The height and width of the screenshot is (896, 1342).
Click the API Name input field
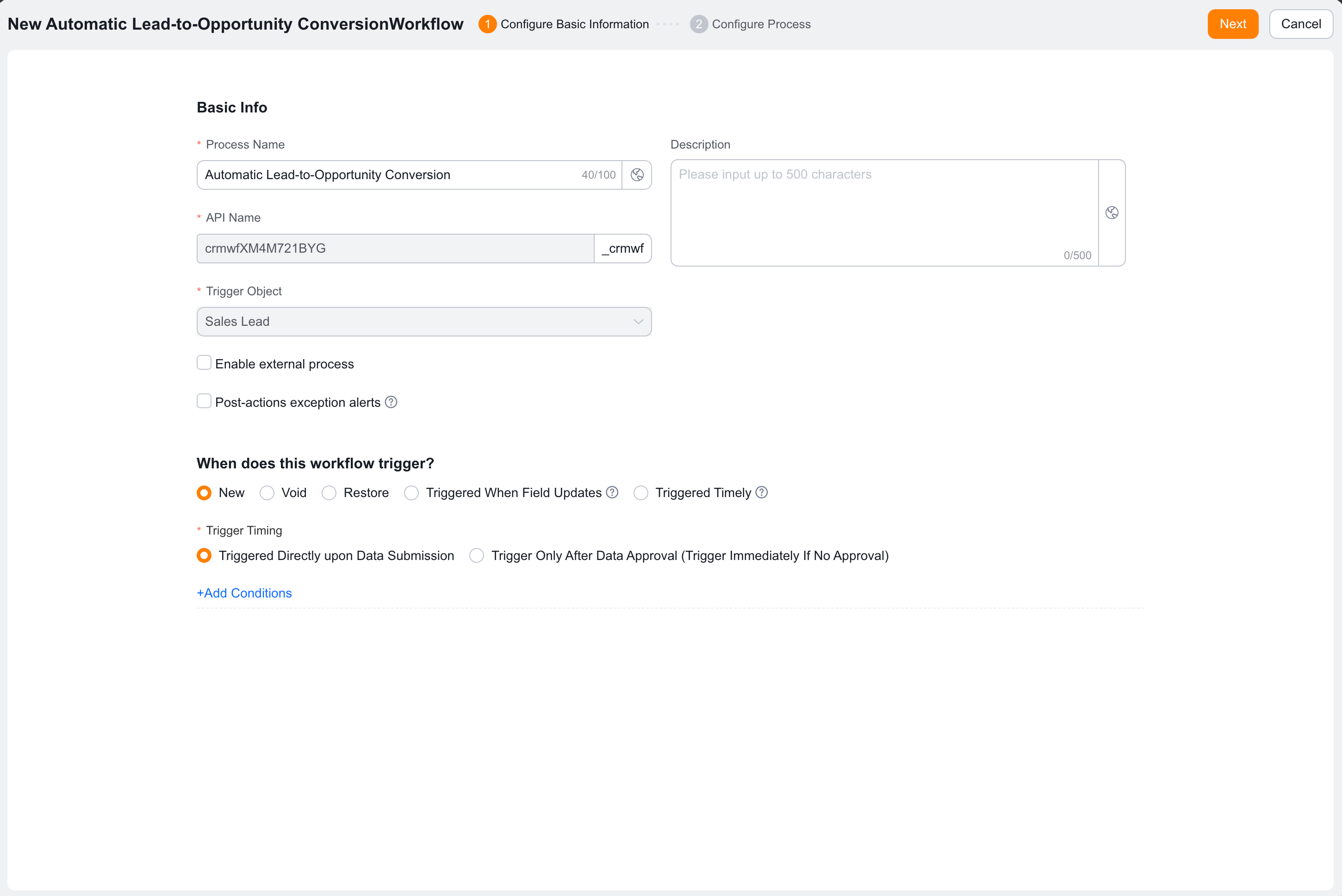point(395,249)
